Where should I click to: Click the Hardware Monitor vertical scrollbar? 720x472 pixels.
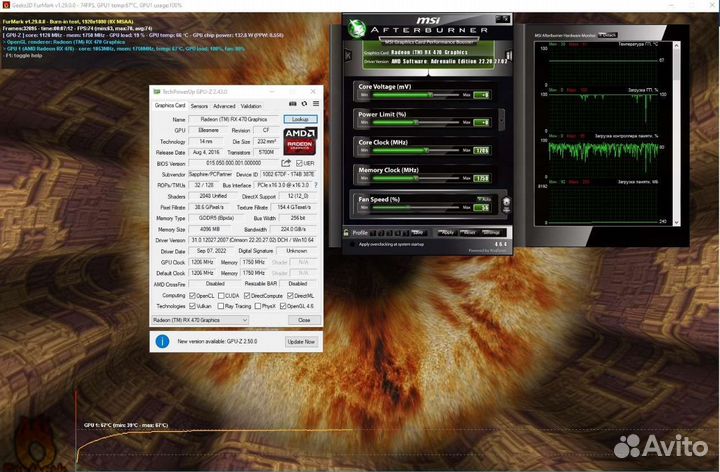coord(676,133)
